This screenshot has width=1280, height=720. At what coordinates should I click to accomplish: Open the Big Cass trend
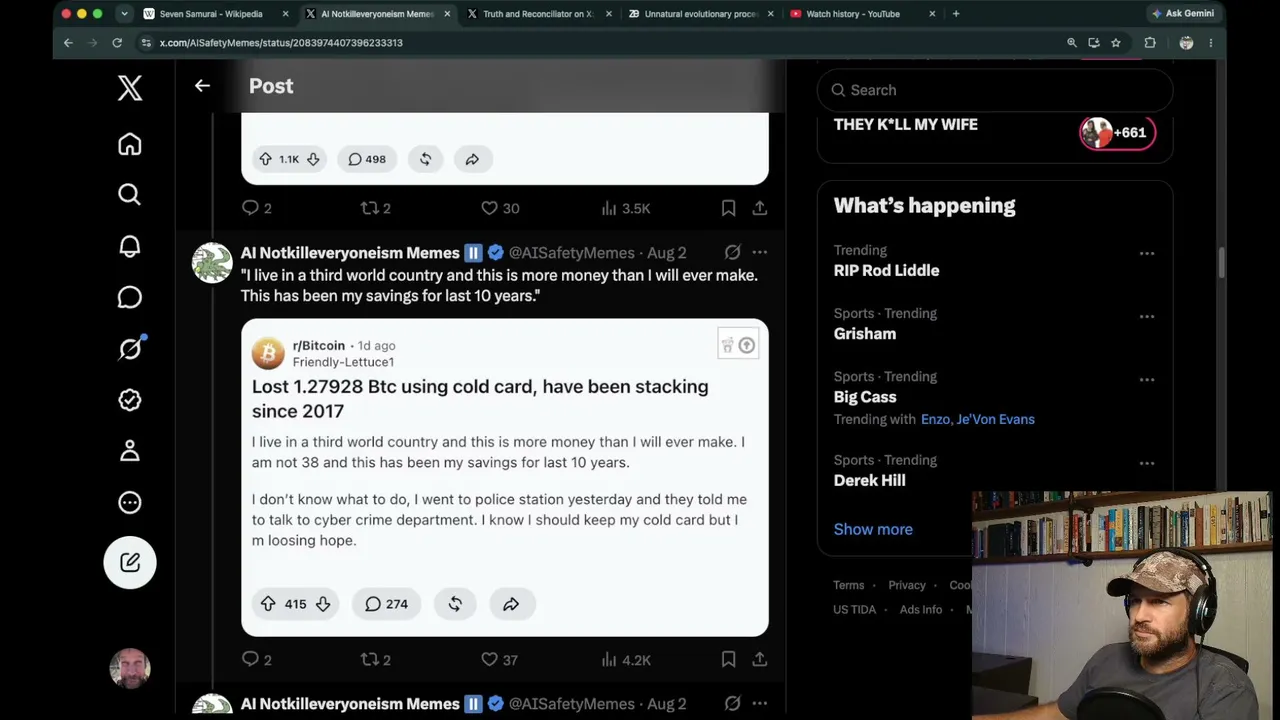[x=865, y=396]
